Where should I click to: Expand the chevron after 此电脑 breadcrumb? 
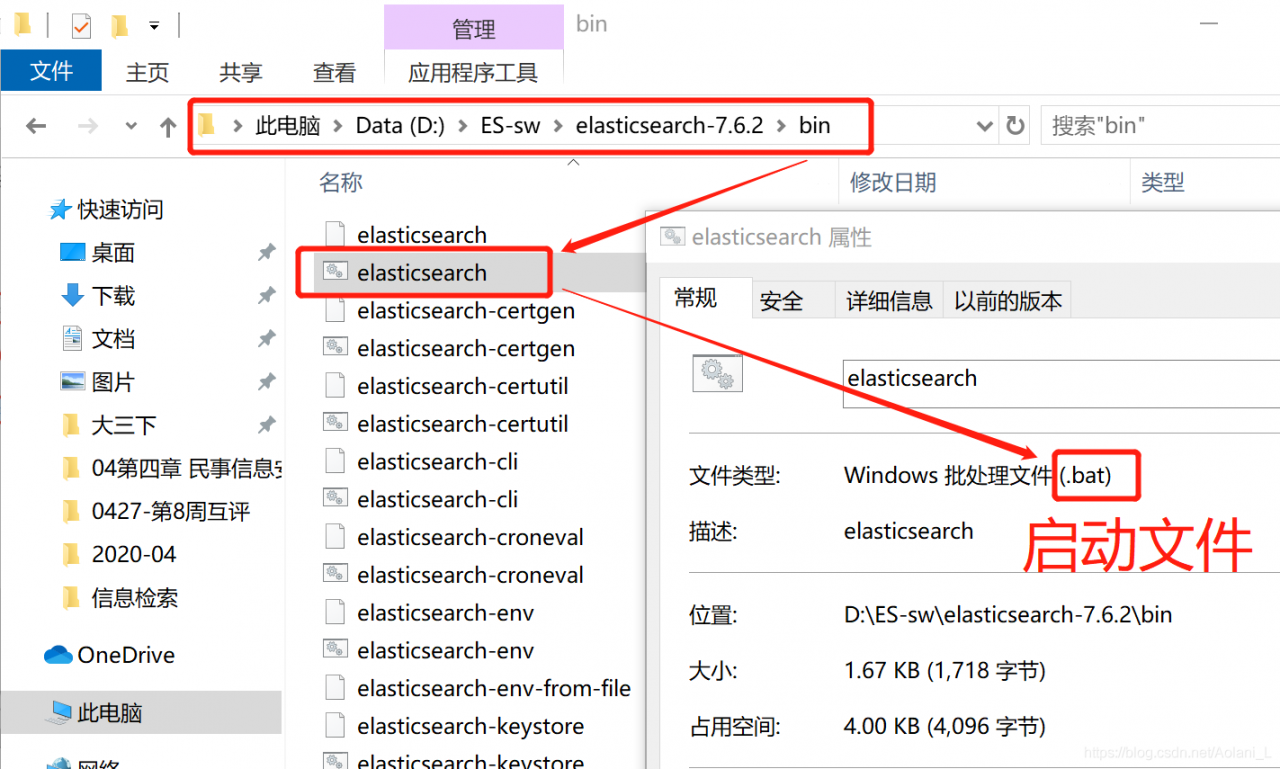coord(339,126)
